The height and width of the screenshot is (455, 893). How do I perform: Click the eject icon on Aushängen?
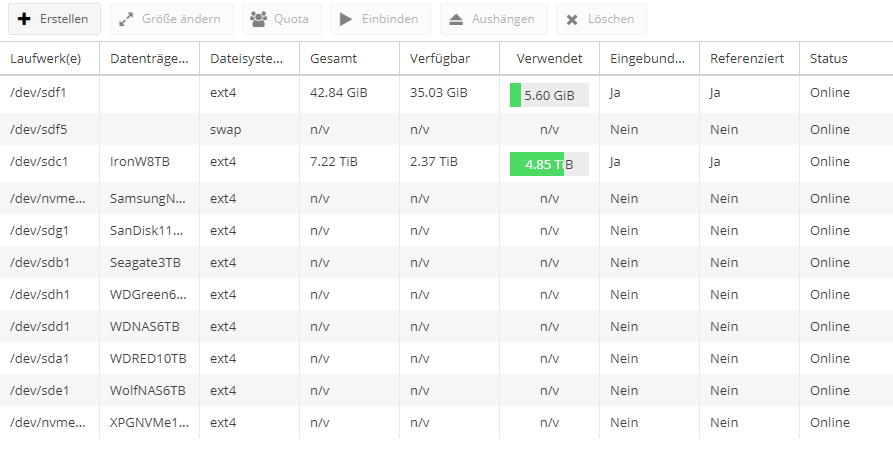[456, 19]
